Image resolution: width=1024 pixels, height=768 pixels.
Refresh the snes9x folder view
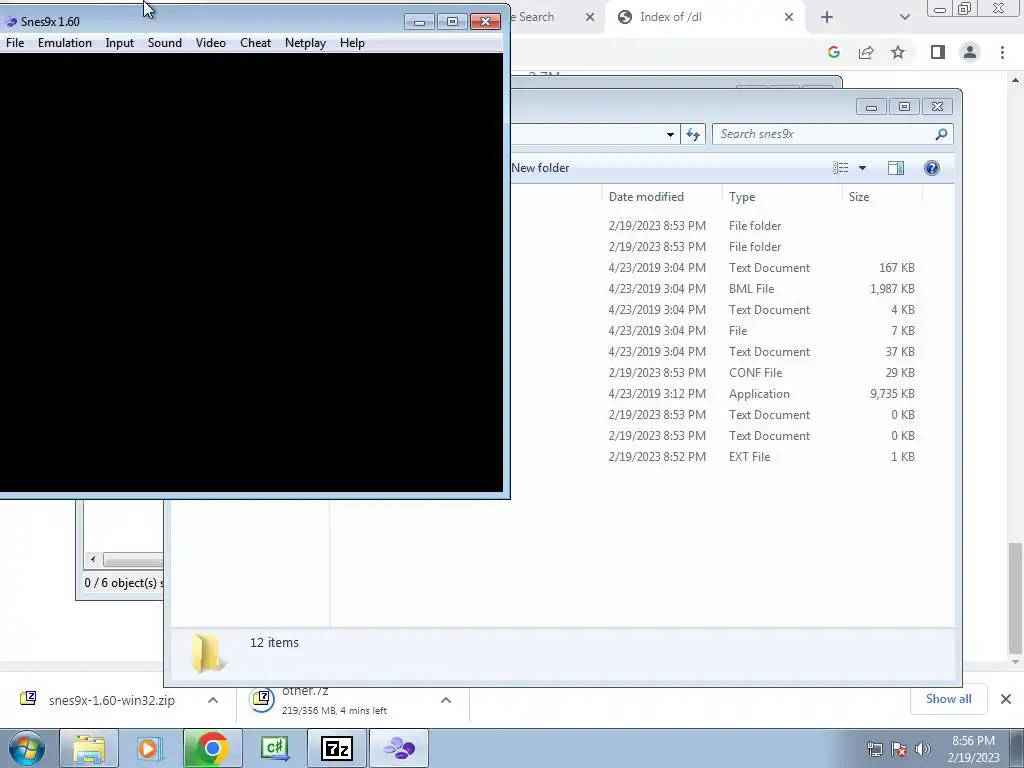tap(693, 135)
